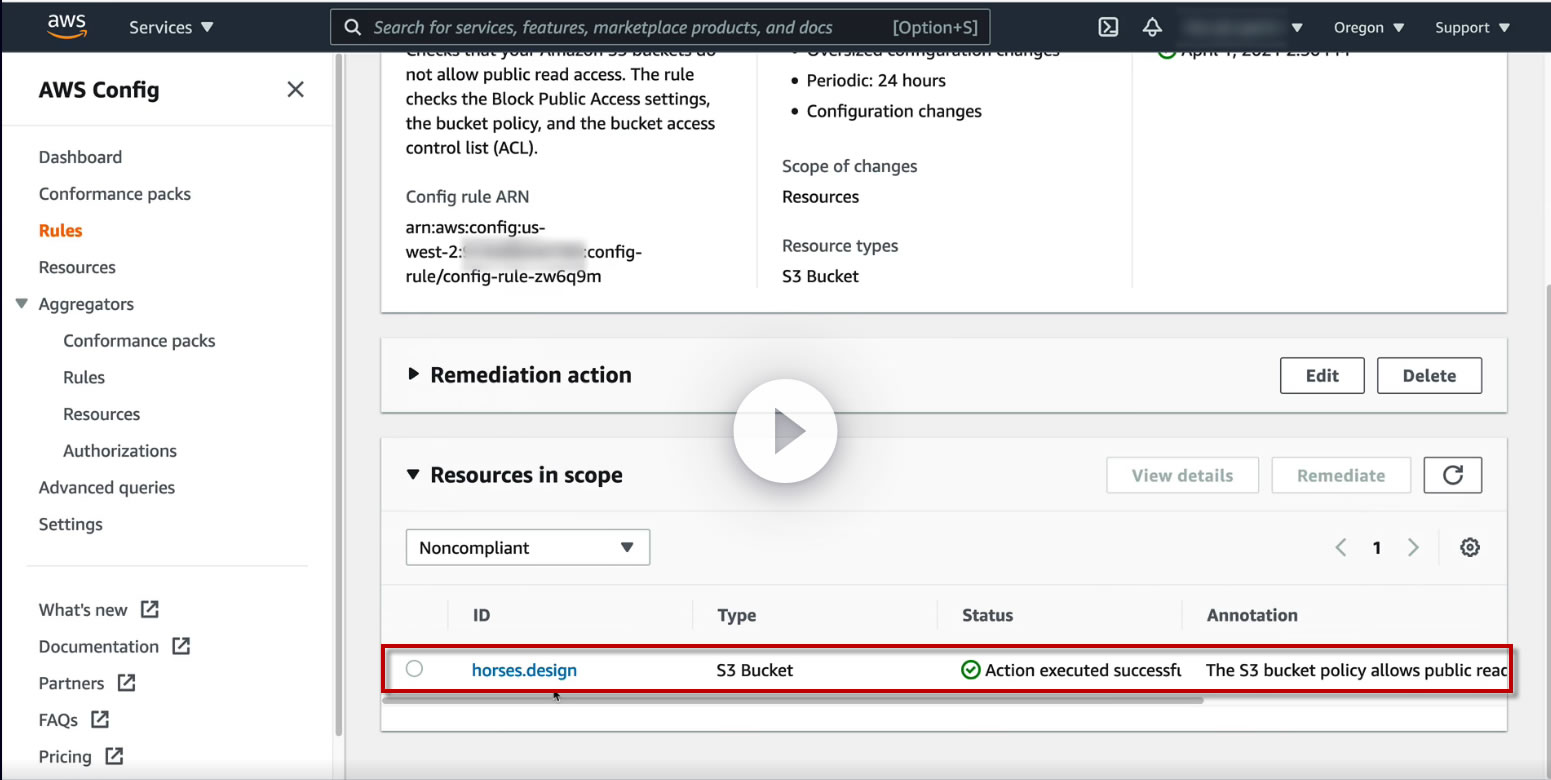Screen dimensions: 1551x780
Task: Go to previous results page
Action: pyautogui.click(x=1341, y=547)
